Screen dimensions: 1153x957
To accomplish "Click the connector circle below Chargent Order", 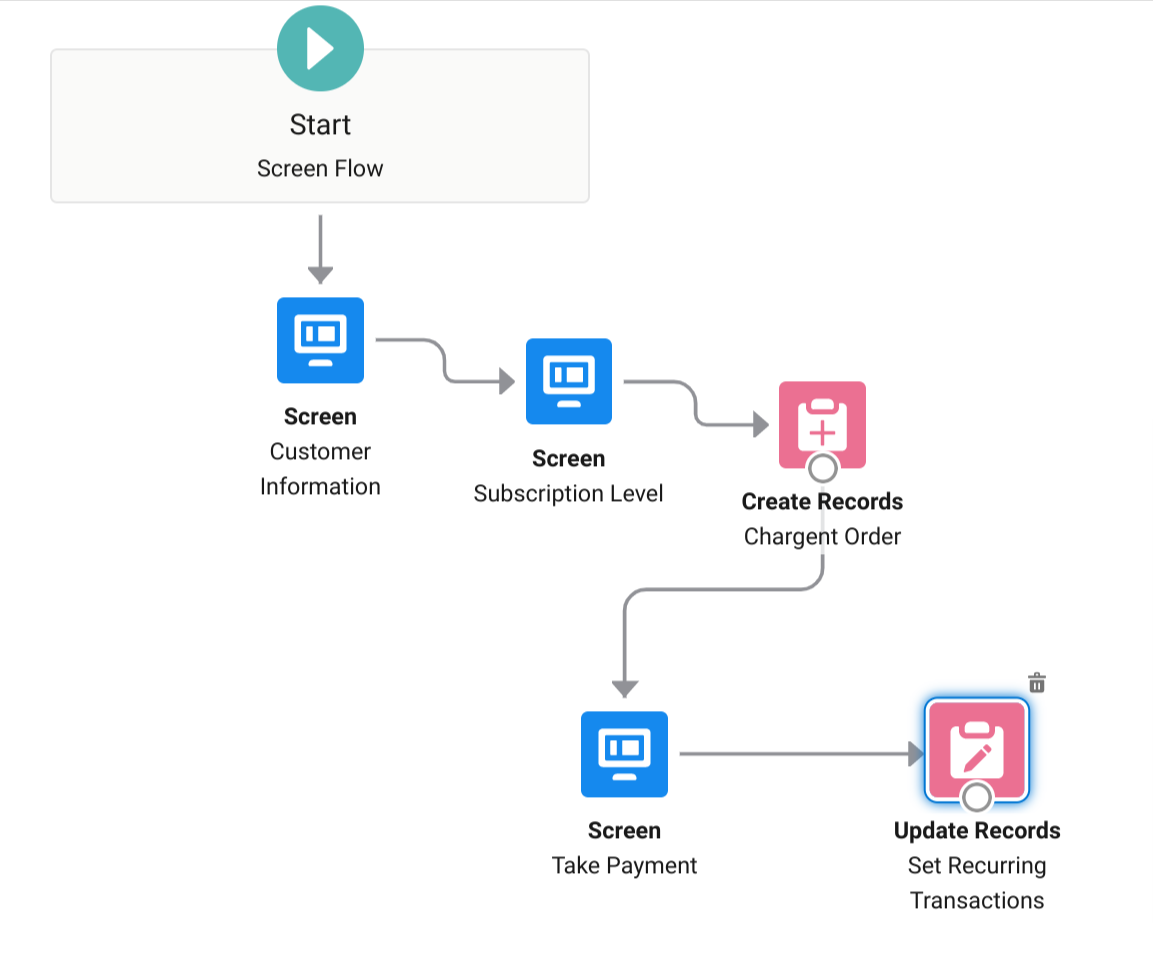I will click(822, 468).
